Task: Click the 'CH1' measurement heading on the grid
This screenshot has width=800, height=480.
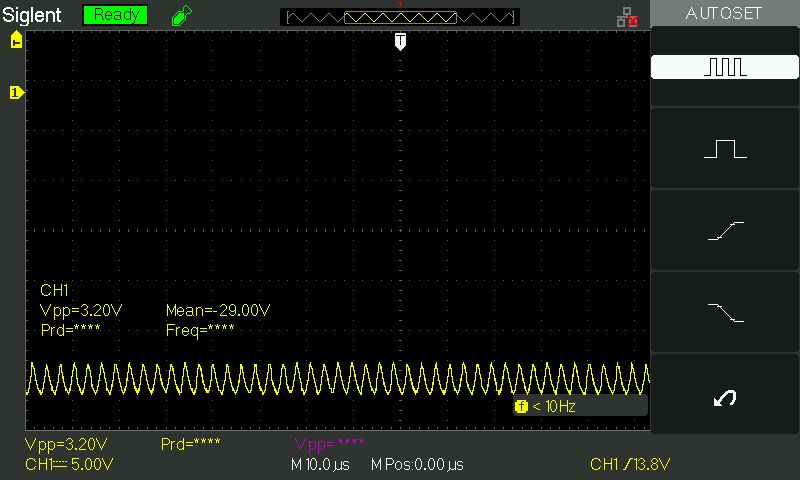Action: tap(54, 290)
